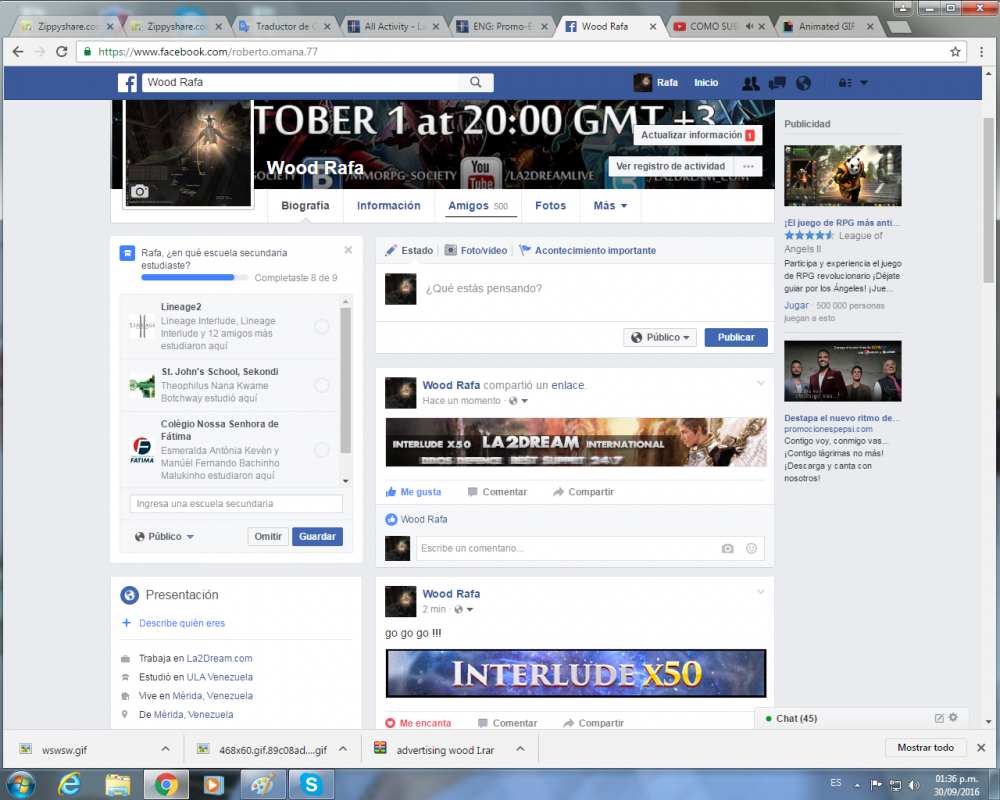Open the messages icon in header
The width and height of the screenshot is (1000, 800).
776,83
